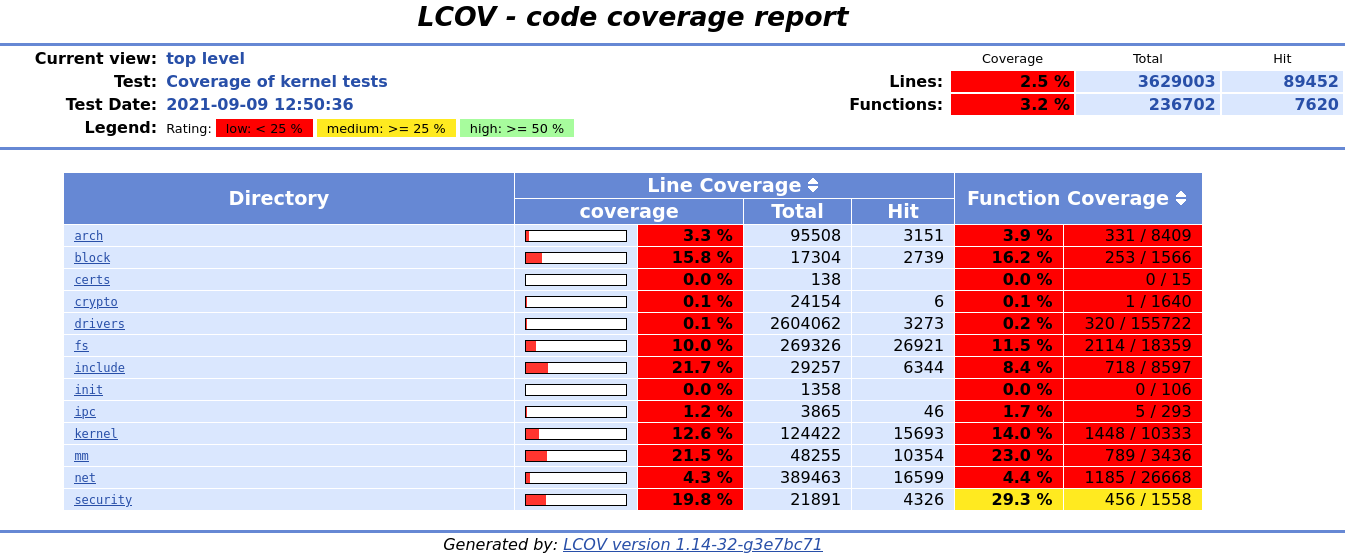This screenshot has width=1350, height=559.
Task: Click the yellow medium rating legend swatch
Action: [386, 129]
